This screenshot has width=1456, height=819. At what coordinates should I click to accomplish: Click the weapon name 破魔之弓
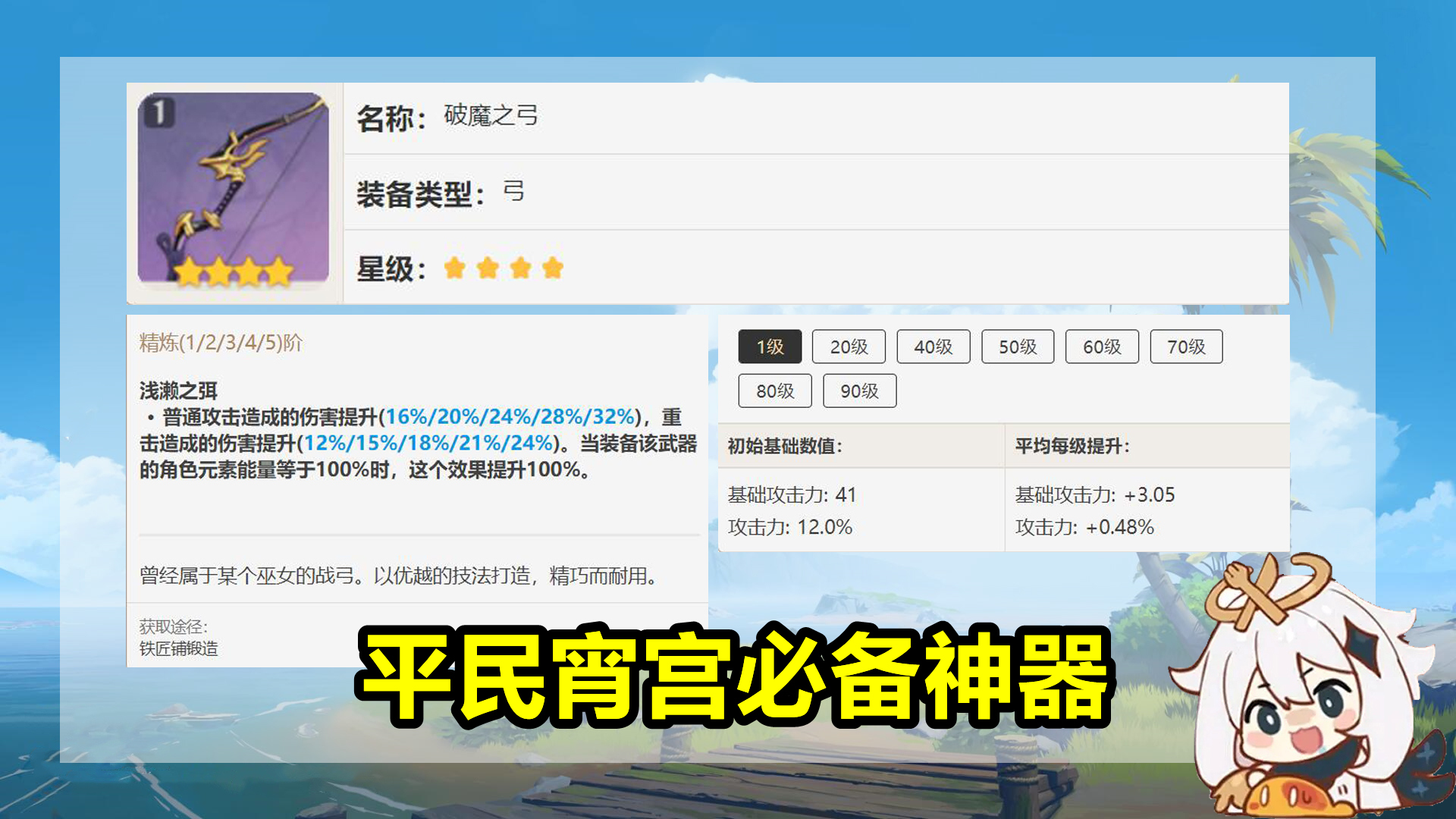click(491, 115)
